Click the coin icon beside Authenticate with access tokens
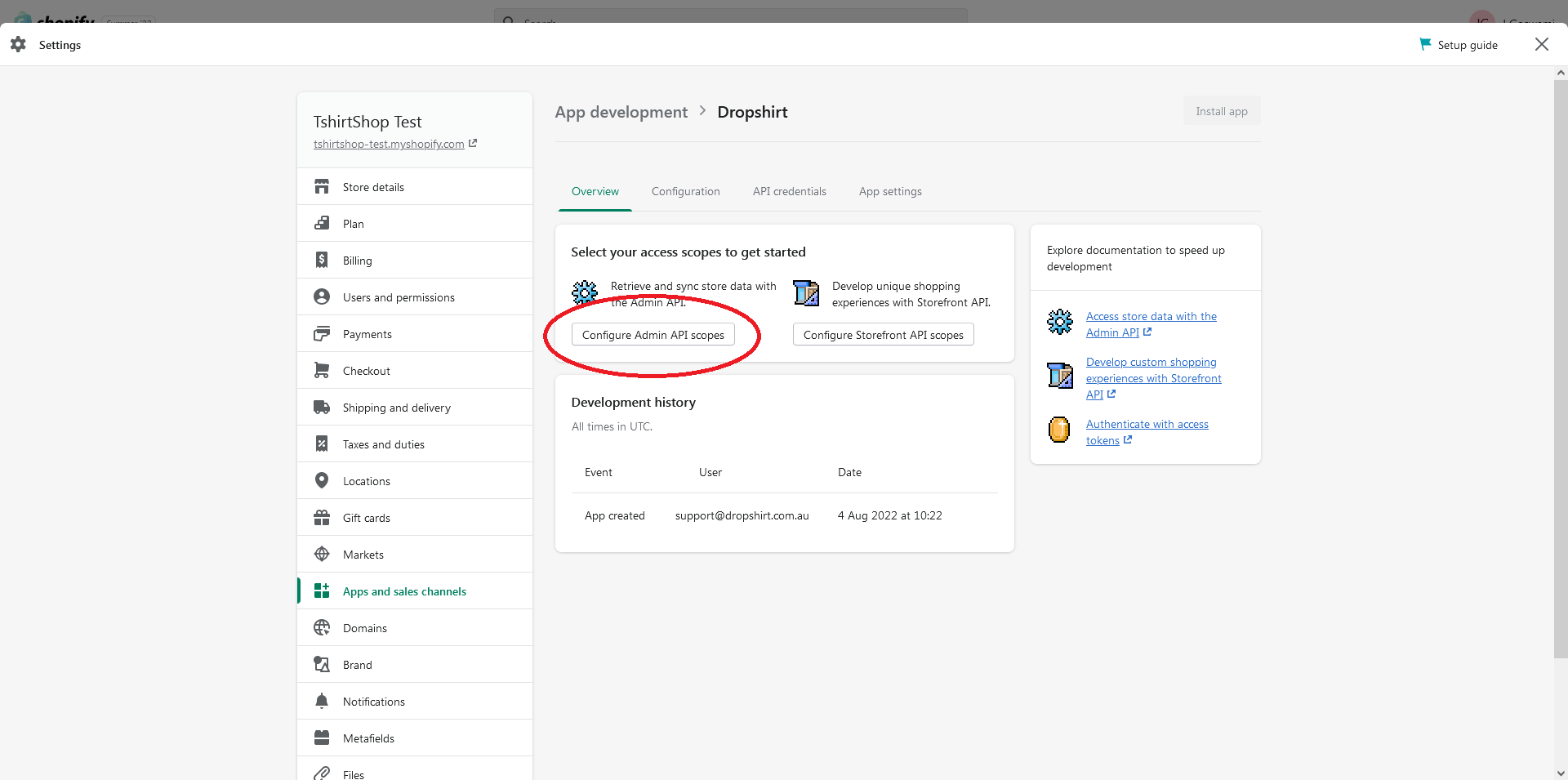This screenshot has width=1568, height=780. (x=1059, y=430)
